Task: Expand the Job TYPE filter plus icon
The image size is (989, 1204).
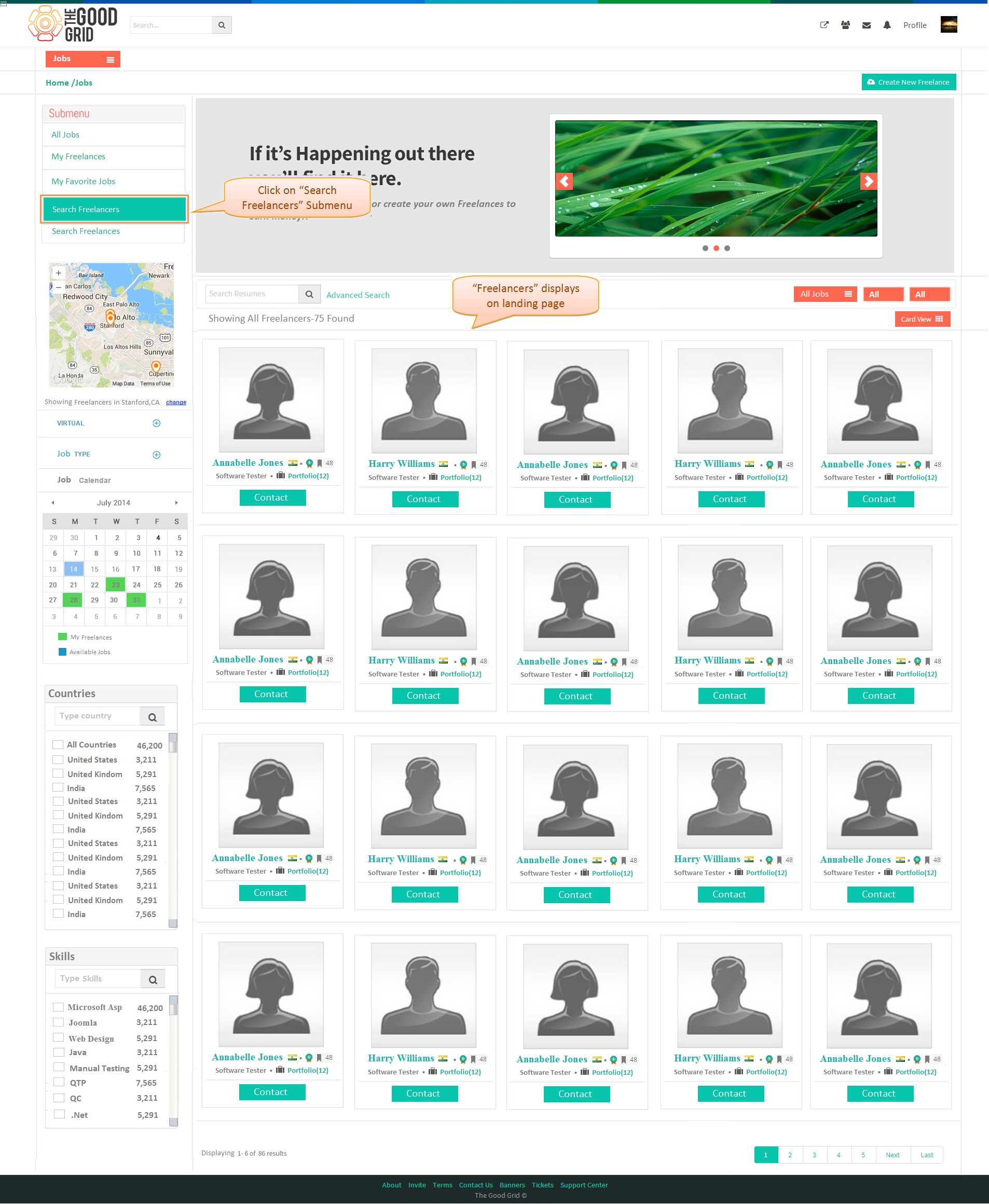Action: tap(157, 455)
